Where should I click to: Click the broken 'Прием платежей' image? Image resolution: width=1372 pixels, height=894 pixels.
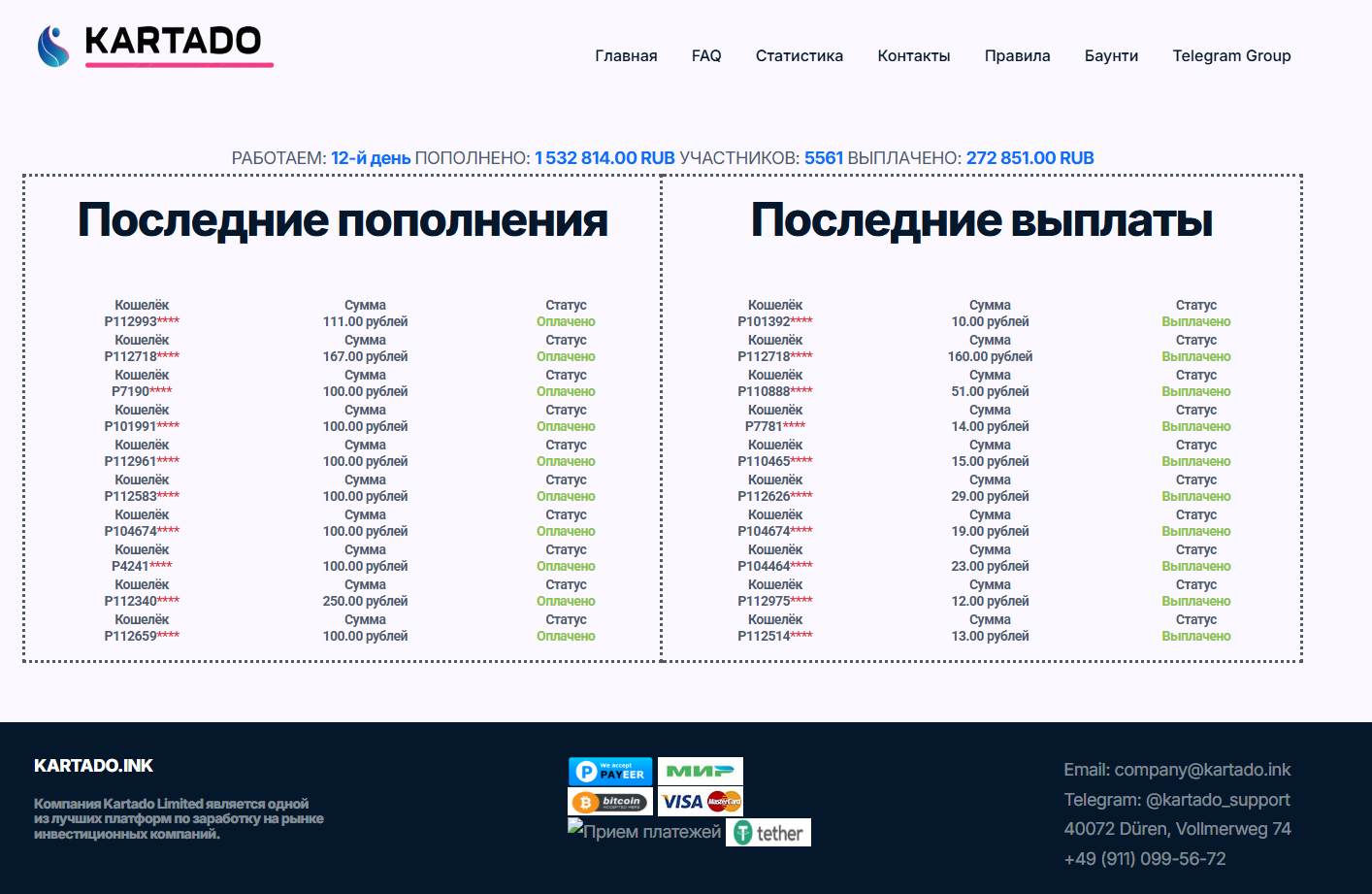[645, 831]
